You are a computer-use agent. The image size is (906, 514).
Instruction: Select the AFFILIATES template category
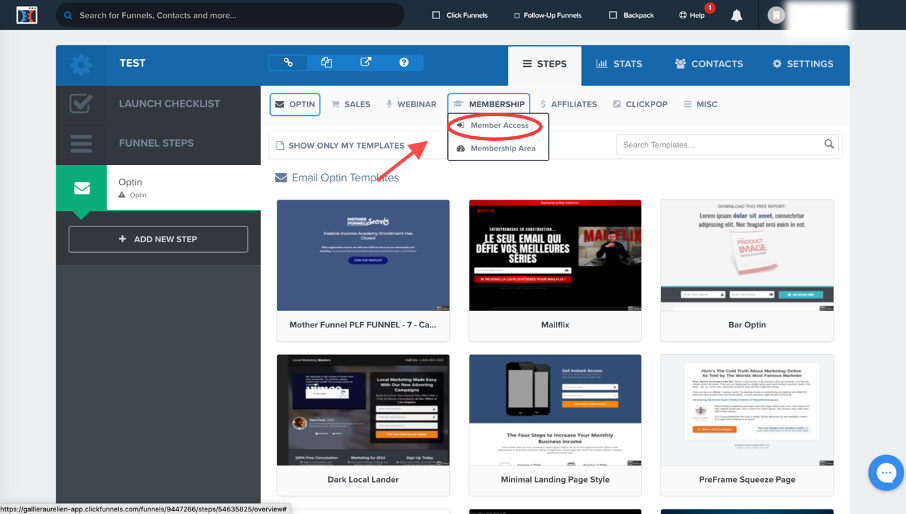click(569, 104)
